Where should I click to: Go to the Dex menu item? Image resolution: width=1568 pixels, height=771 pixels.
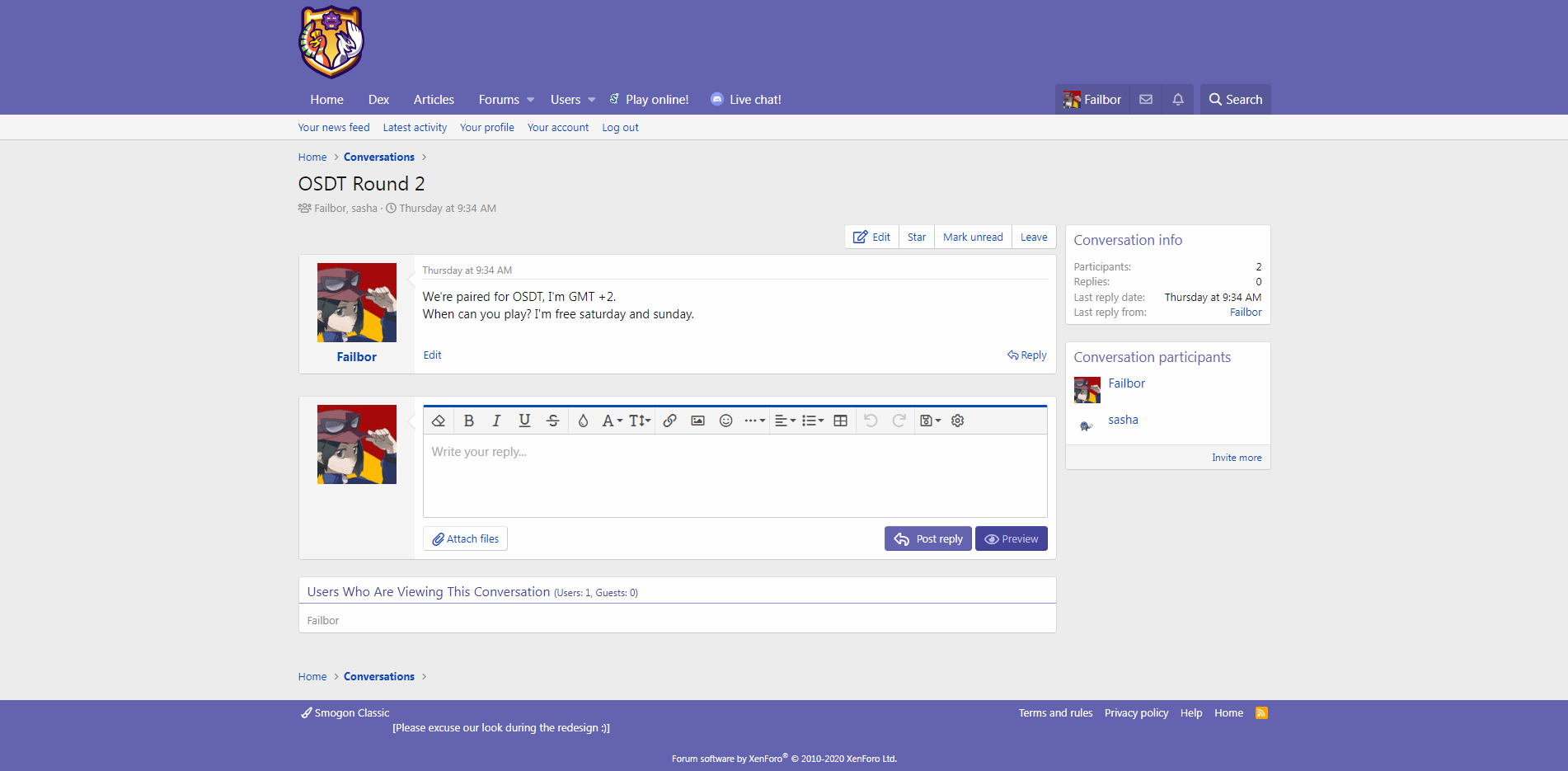coord(378,100)
